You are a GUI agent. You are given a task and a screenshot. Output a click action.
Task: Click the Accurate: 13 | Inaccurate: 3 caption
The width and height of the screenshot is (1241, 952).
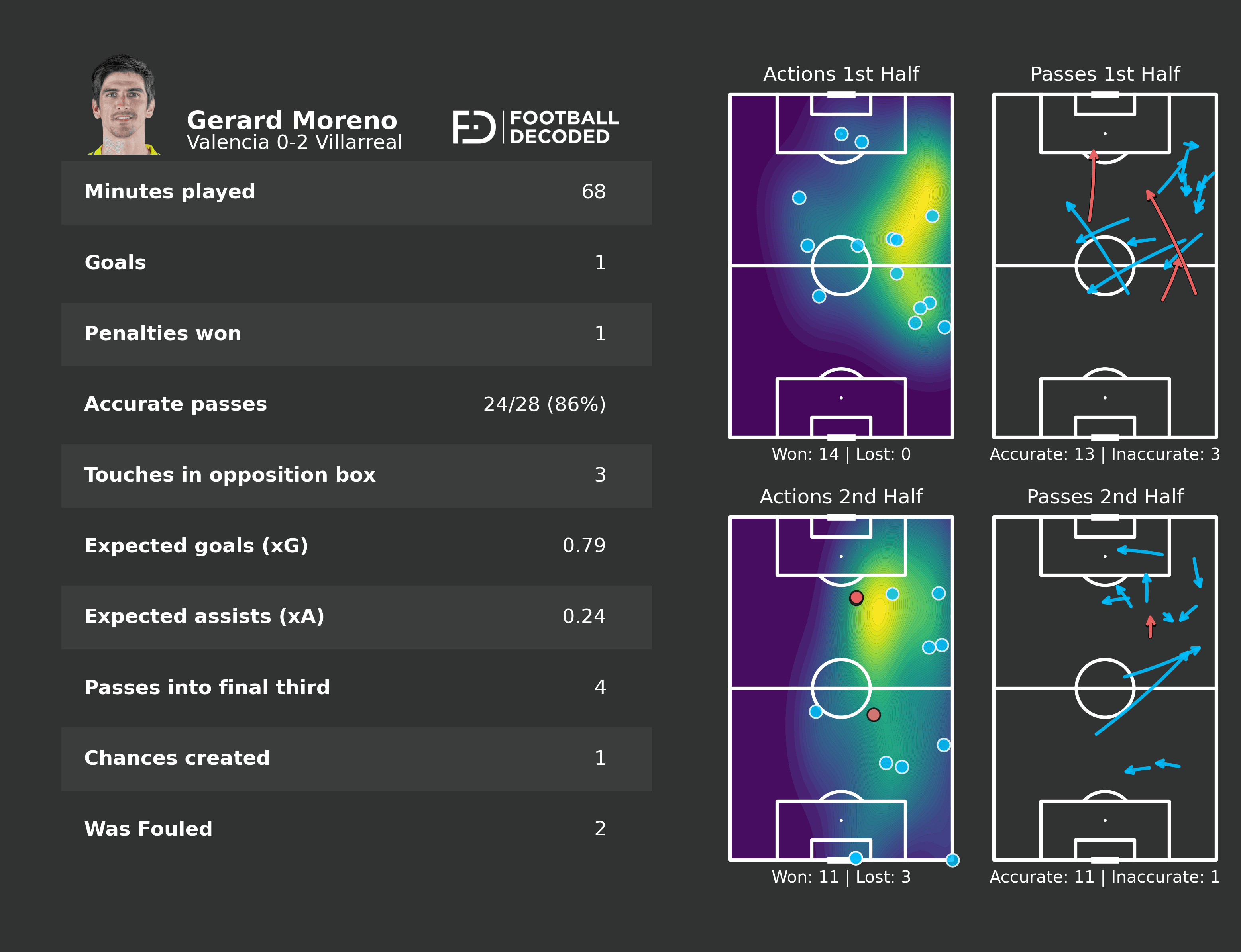1104,454
